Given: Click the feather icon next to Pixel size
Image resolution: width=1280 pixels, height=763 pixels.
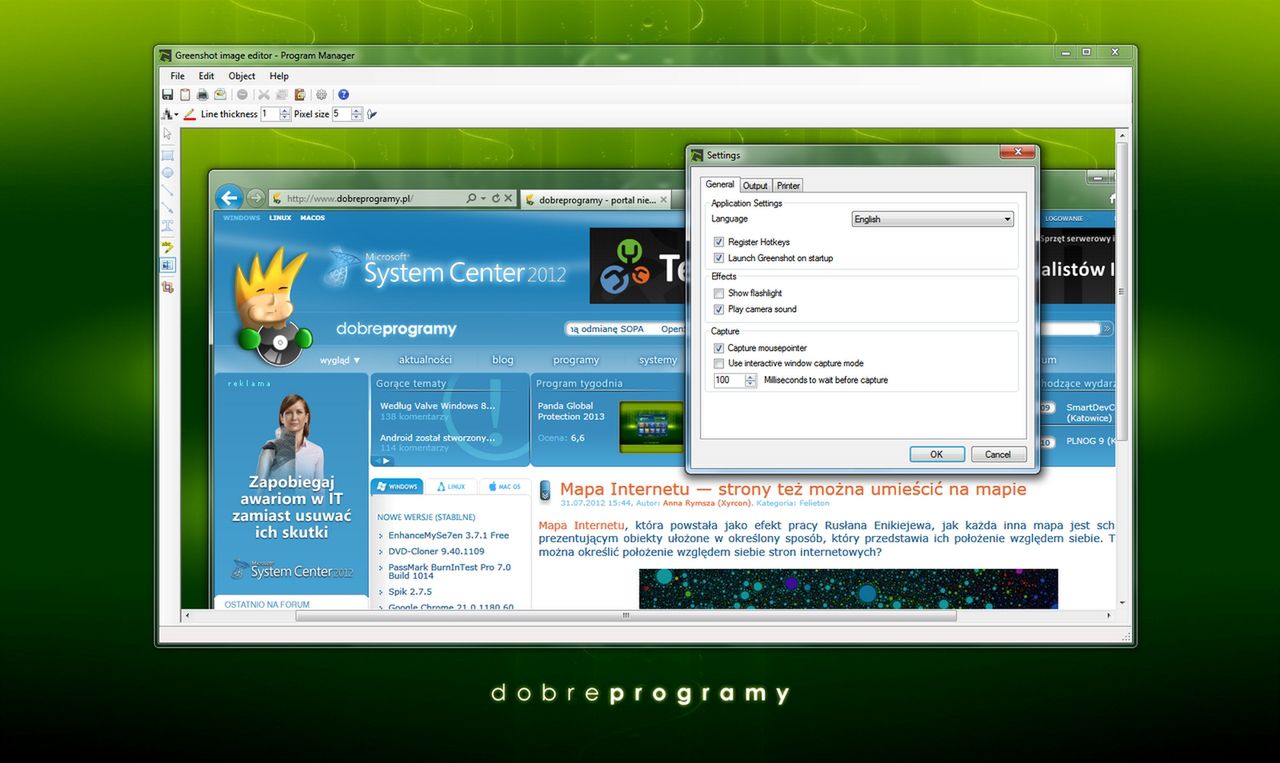Looking at the screenshot, I should tap(372, 114).
